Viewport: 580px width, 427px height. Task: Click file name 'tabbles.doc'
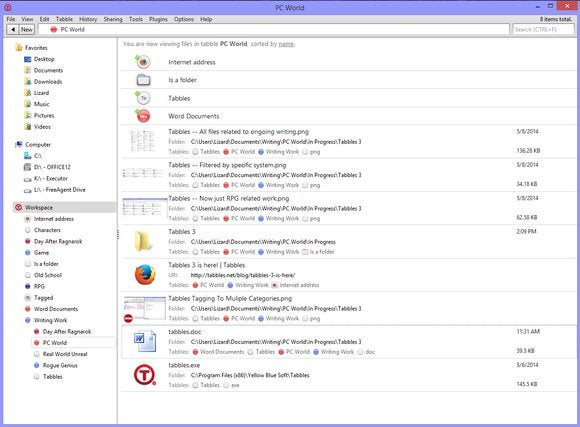click(x=185, y=332)
